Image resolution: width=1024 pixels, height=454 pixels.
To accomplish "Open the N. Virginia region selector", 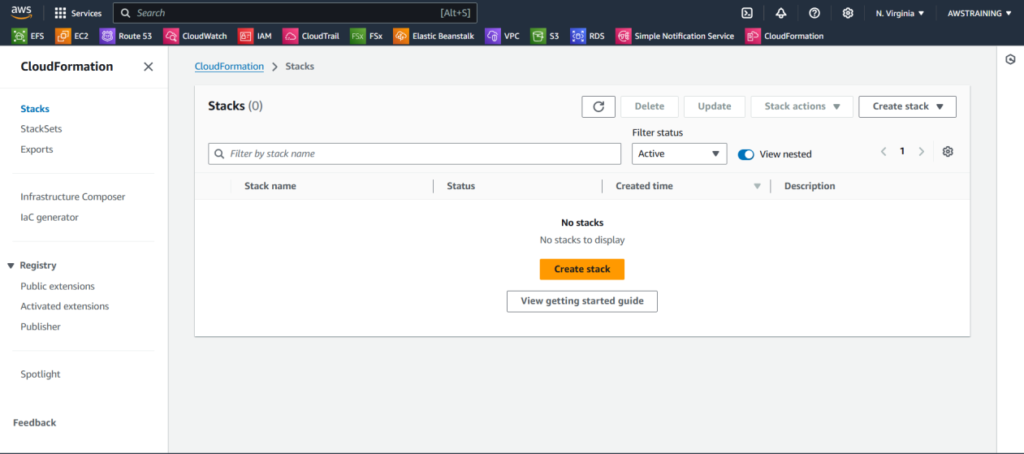I will [x=899, y=13].
